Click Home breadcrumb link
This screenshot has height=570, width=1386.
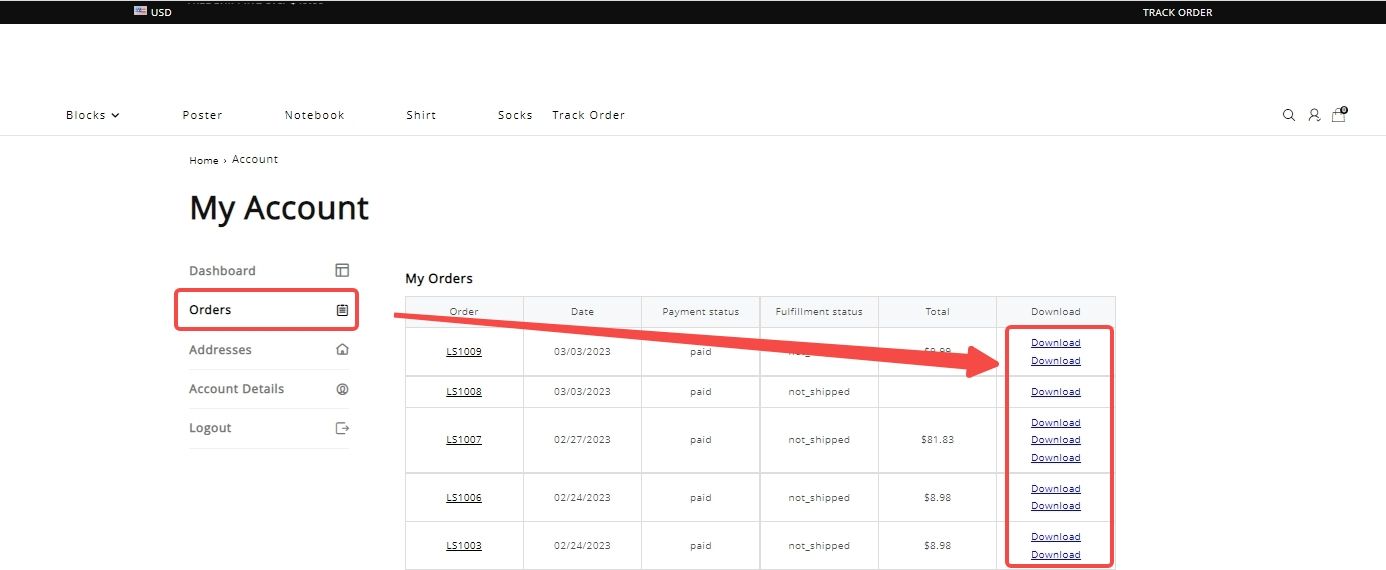tap(204, 160)
